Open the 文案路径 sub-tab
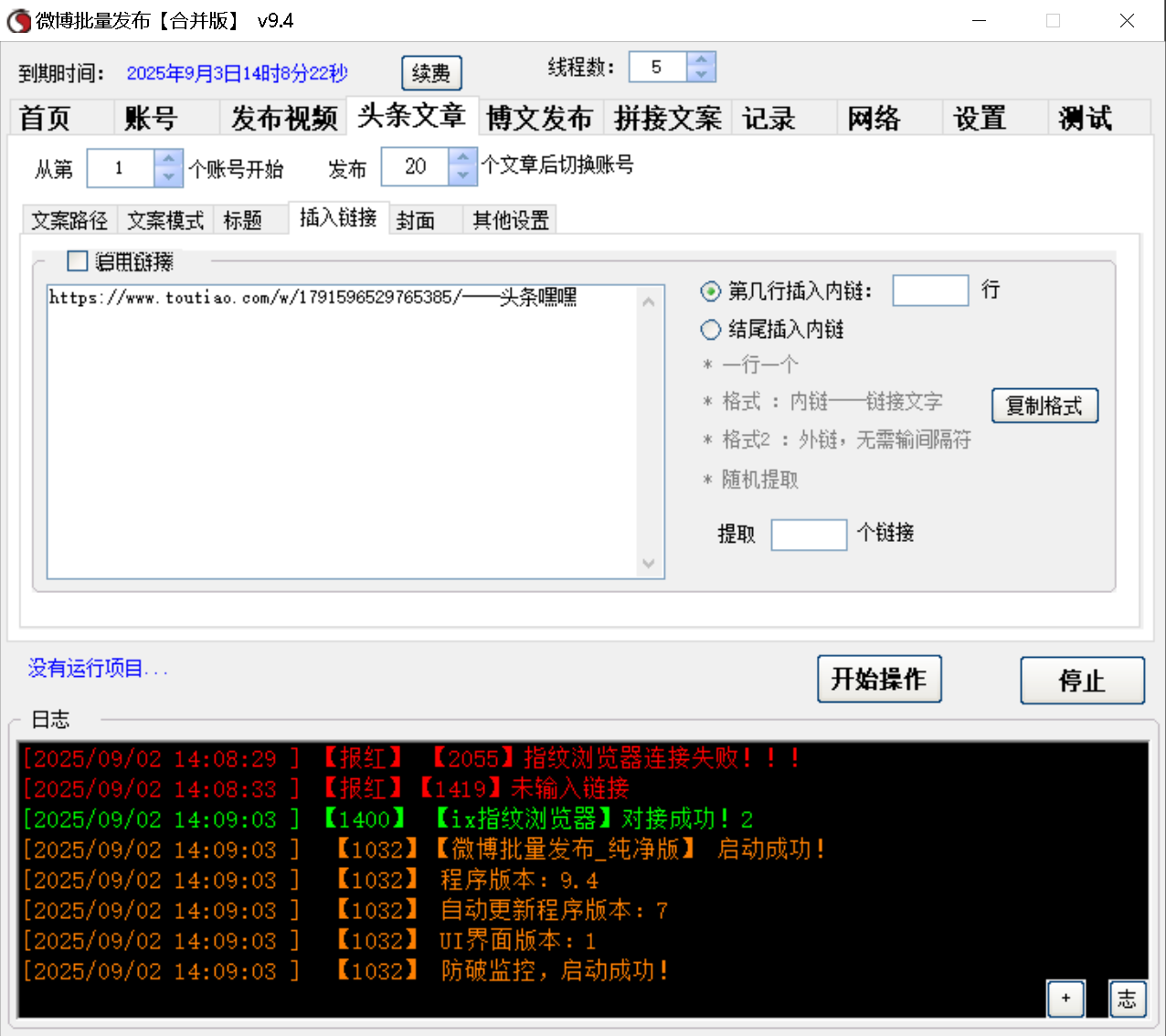Image resolution: width=1166 pixels, height=1036 pixels. click(x=69, y=219)
